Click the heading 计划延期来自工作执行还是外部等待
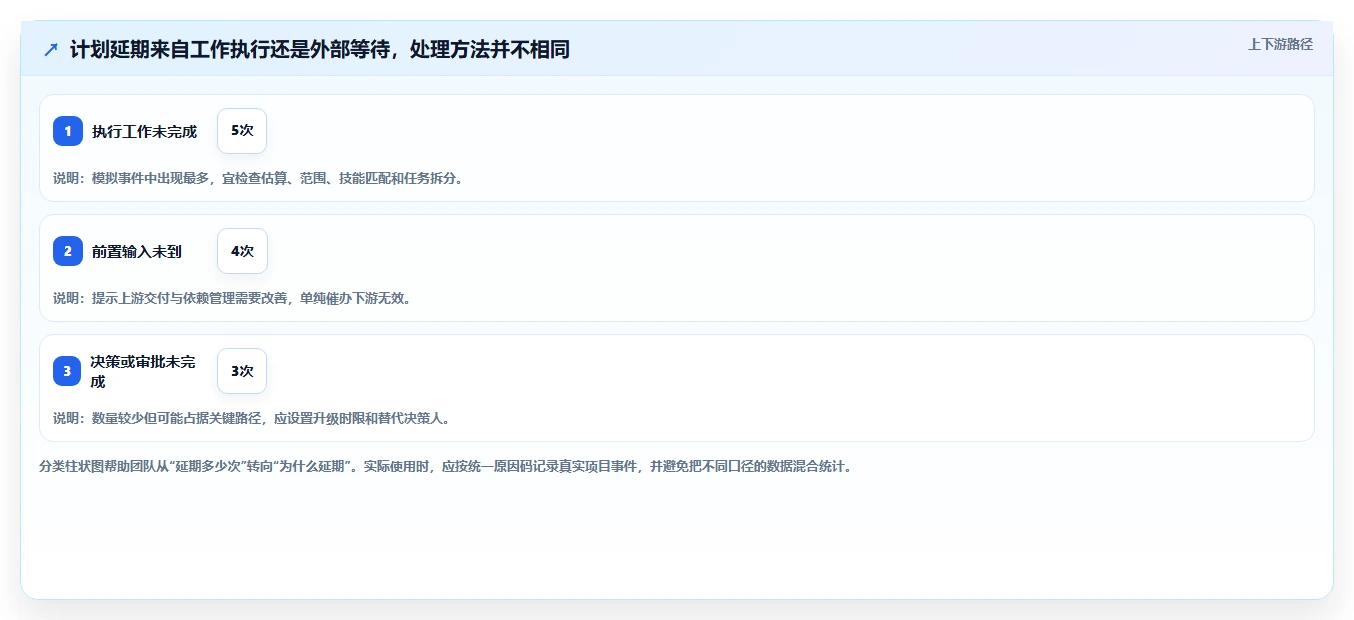Screen dimensions: 1354x620 coord(320,49)
